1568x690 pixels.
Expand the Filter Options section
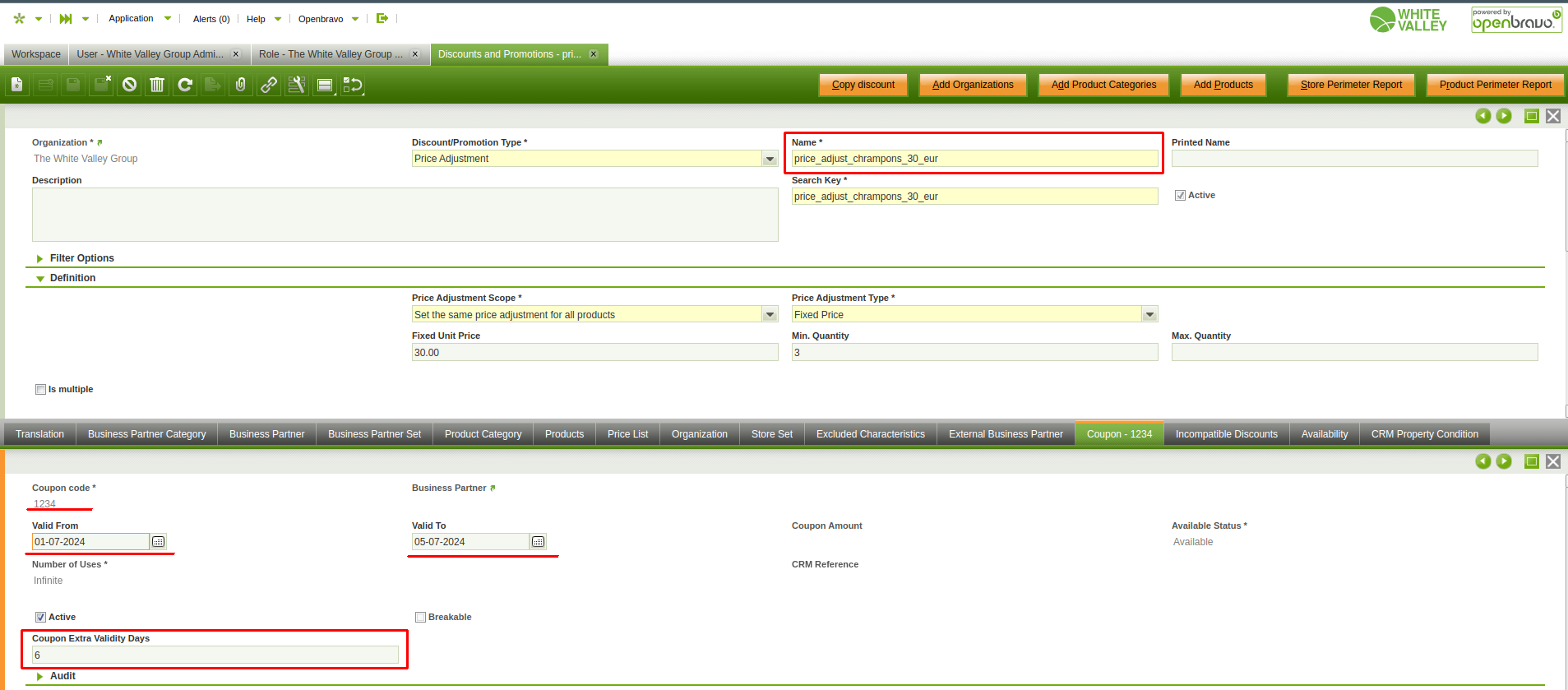tap(81, 258)
